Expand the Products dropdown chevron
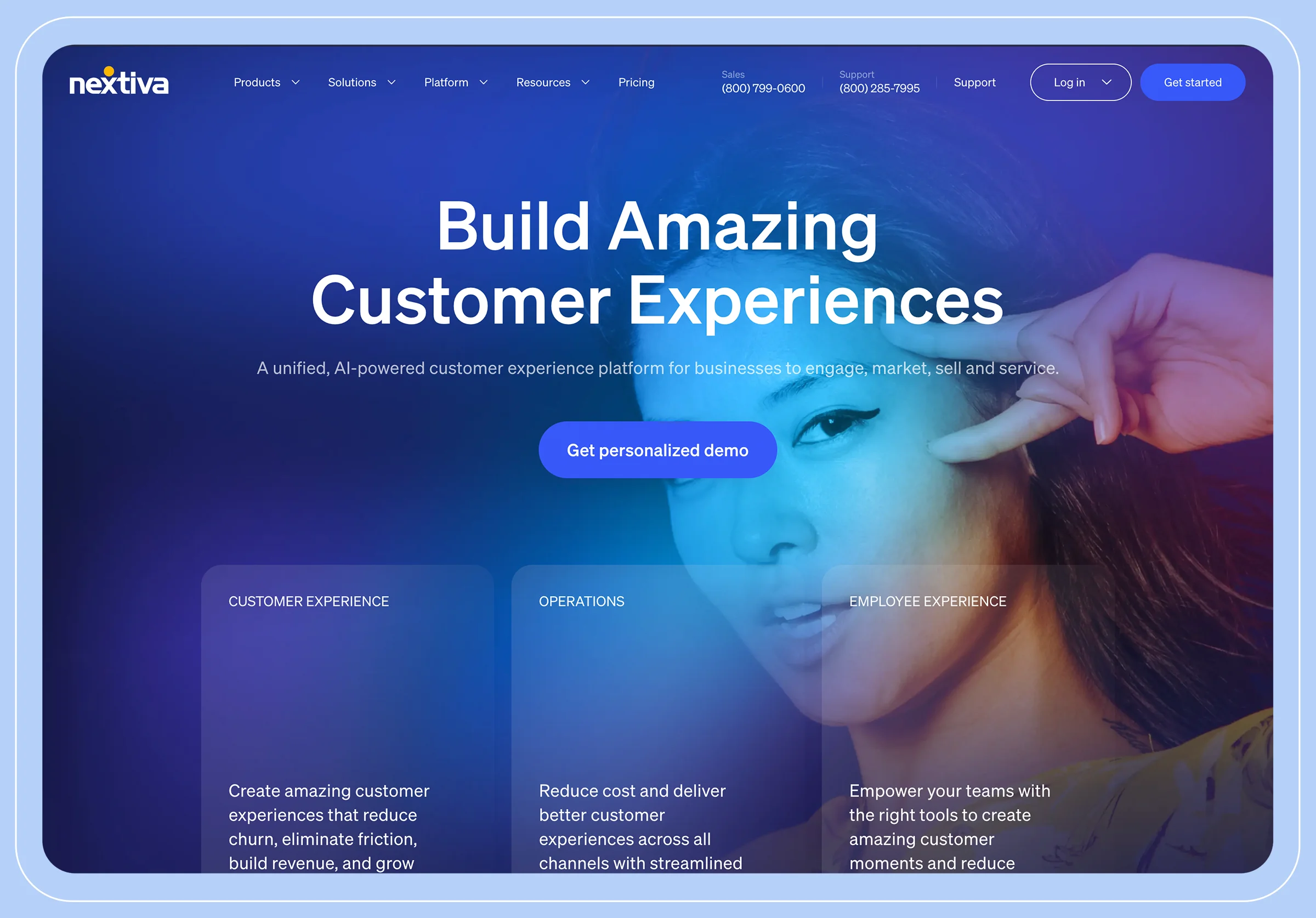This screenshot has width=1316, height=918. point(296,83)
